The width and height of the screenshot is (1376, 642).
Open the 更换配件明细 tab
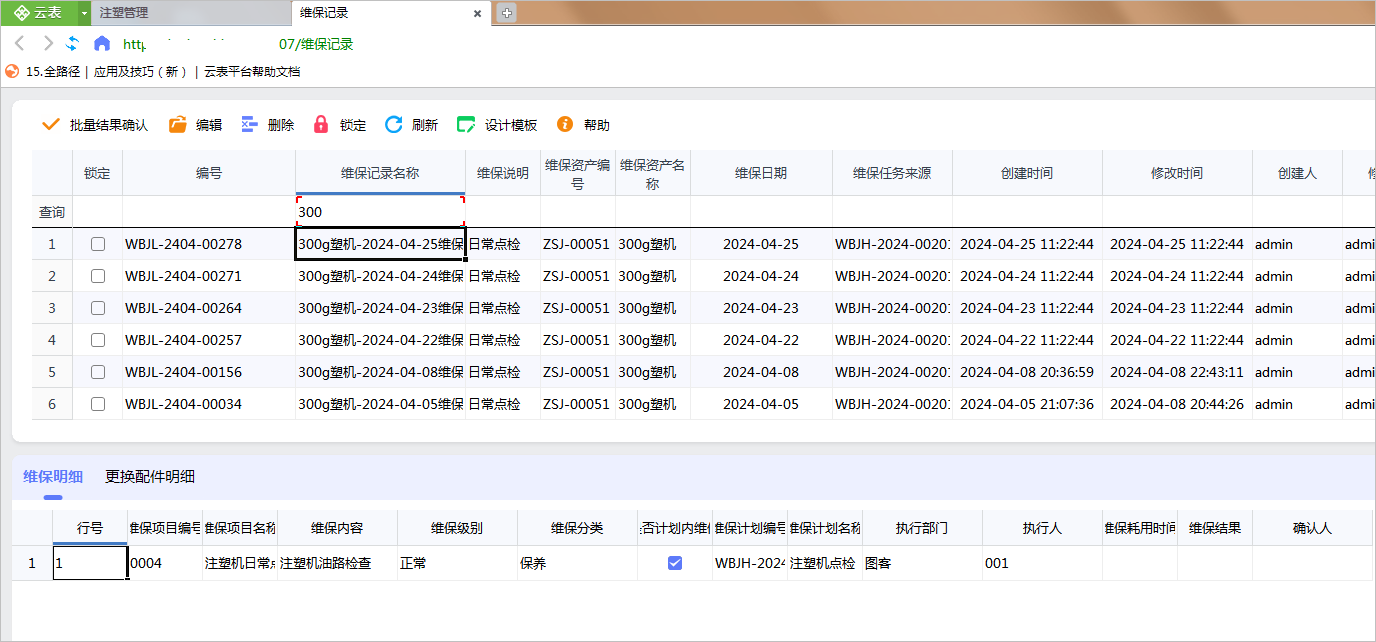[150, 477]
